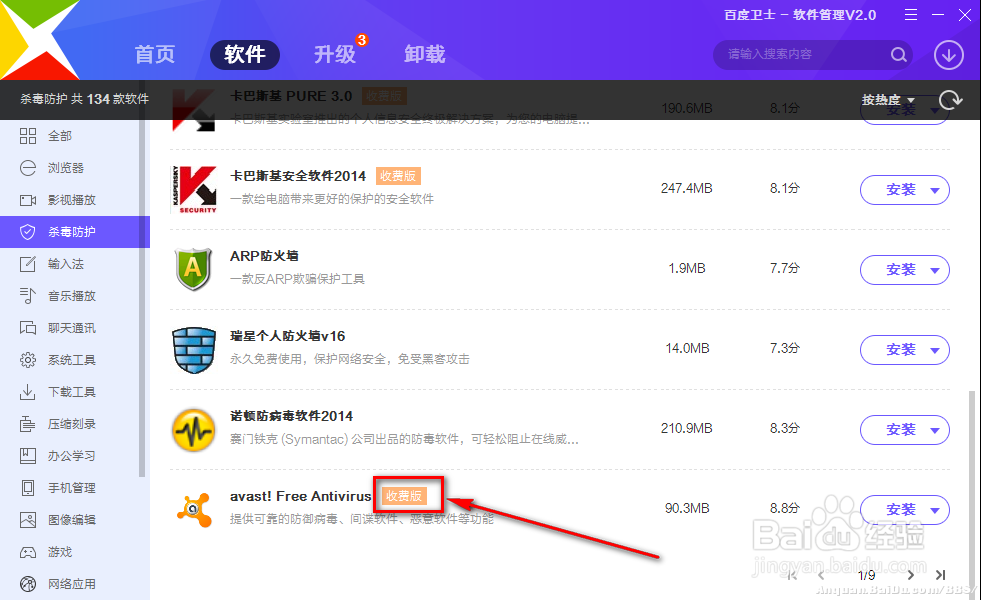Screen dimensions: 981x600
Task: Install avast! Free Antivirus
Action: 901,510
